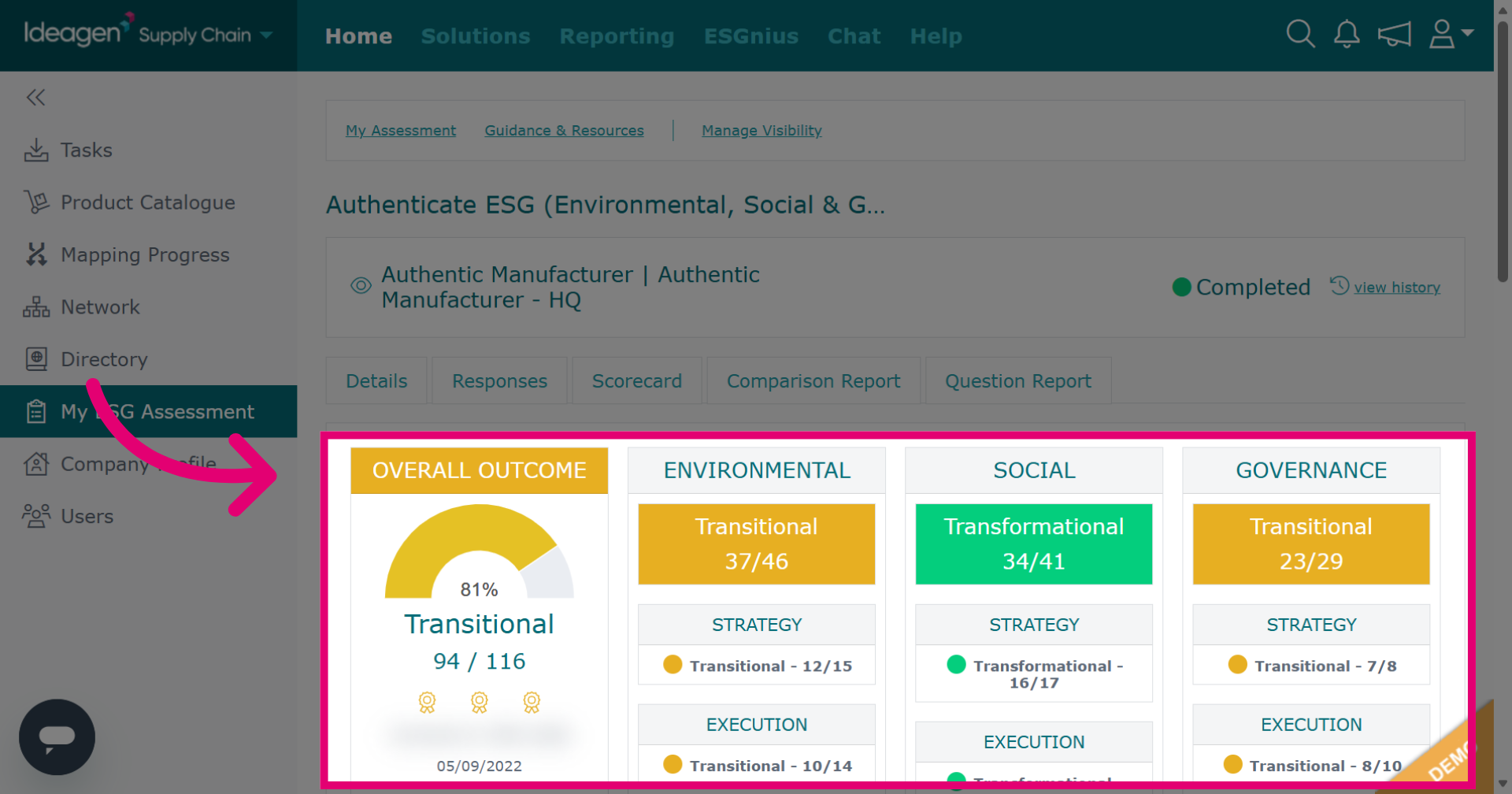Click the 05/09/2022 assessment date
Screen dimensions: 1512x794
479,766
